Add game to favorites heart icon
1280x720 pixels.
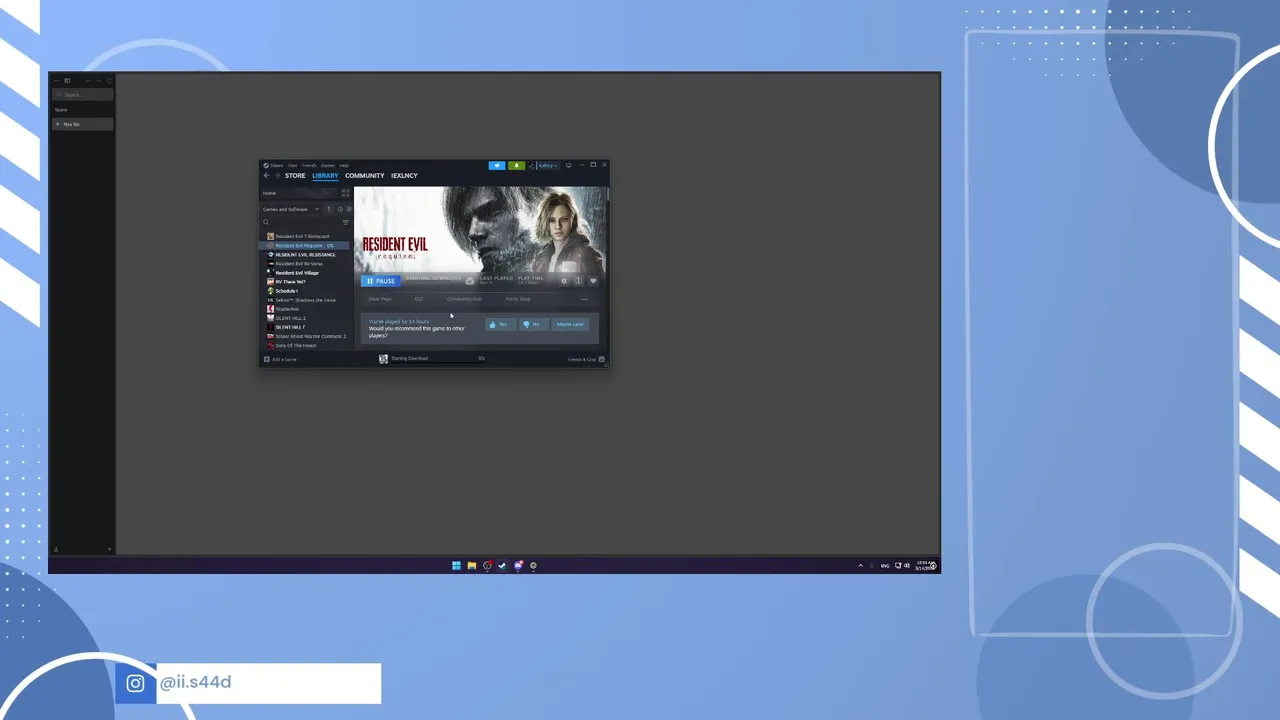click(x=593, y=281)
